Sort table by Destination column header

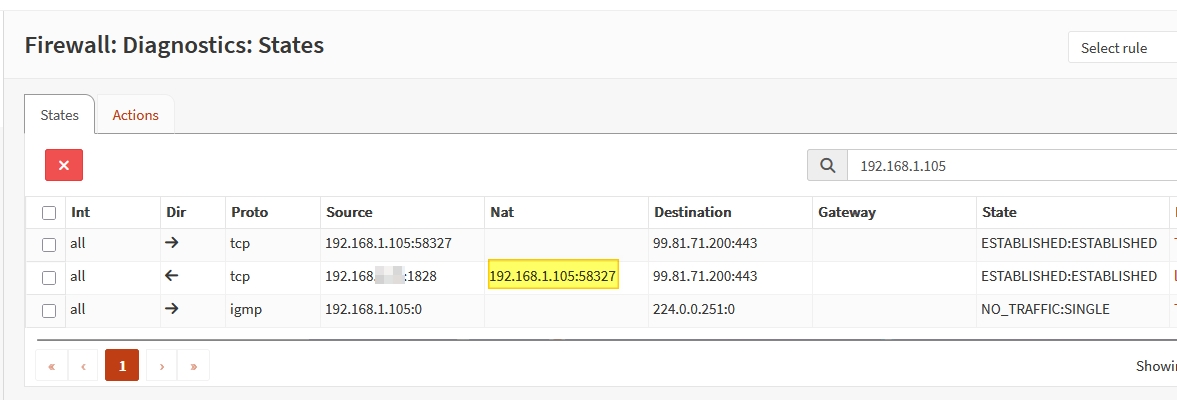tap(692, 212)
